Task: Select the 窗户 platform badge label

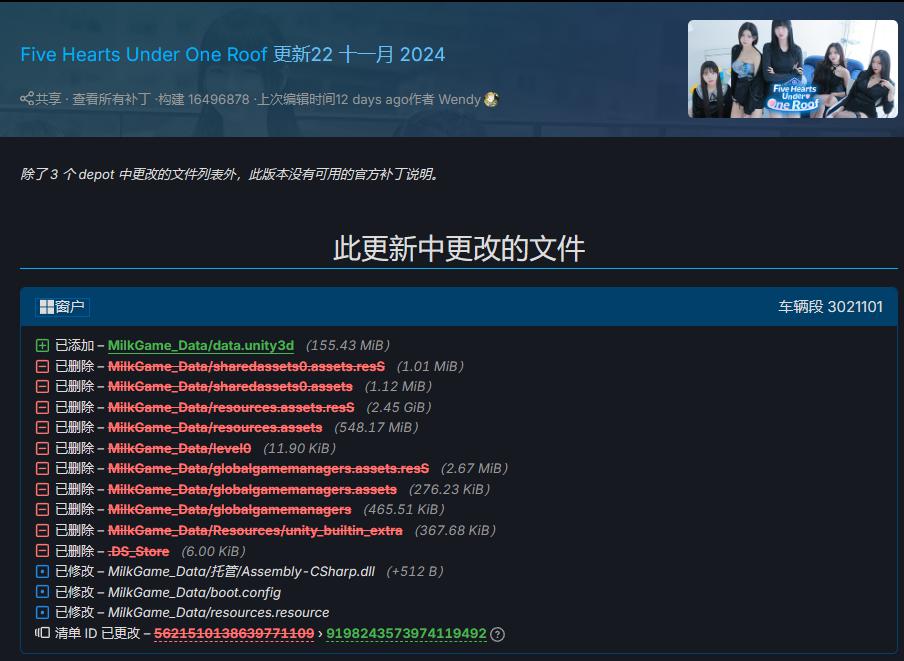Action: point(62,307)
